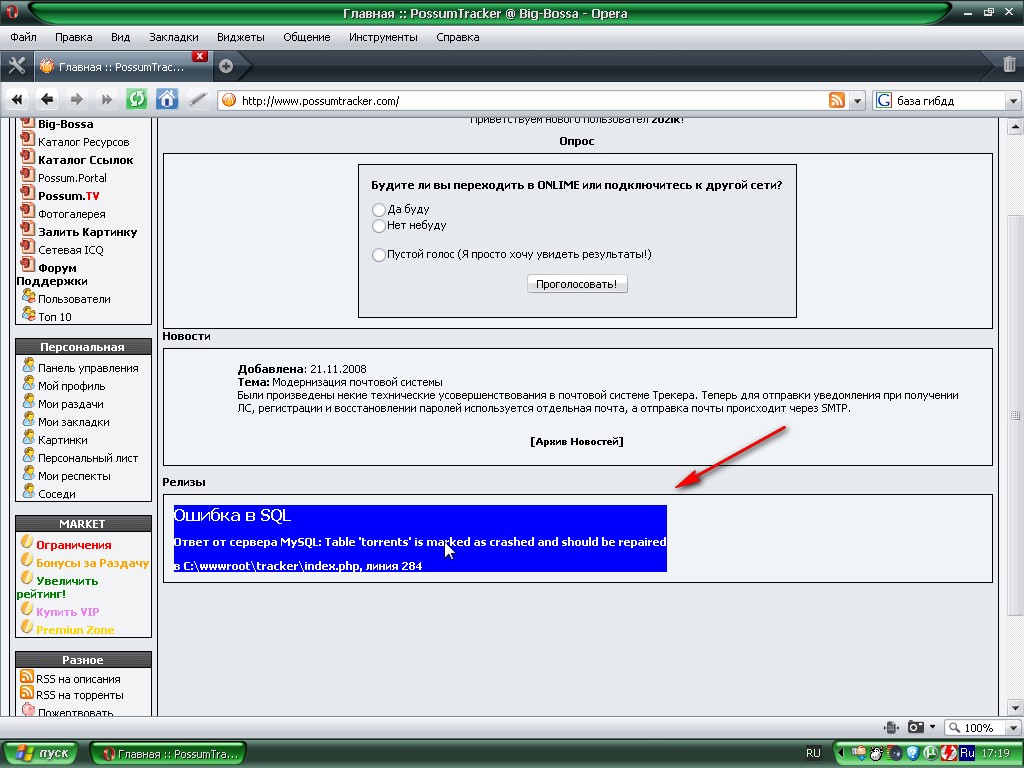Click the site favicon in address bar
Viewport: 1024px width, 768px height.
(229, 101)
